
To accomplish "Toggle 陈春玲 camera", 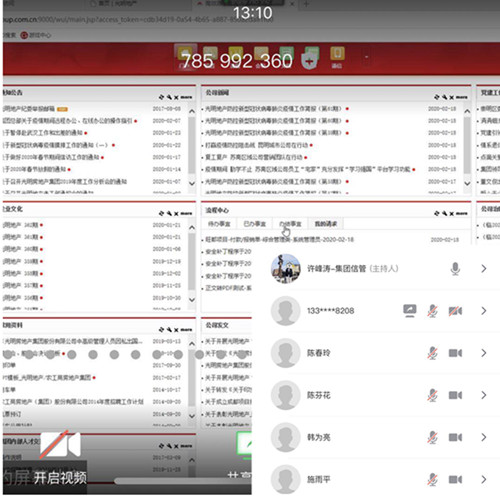I will click(x=455, y=353).
